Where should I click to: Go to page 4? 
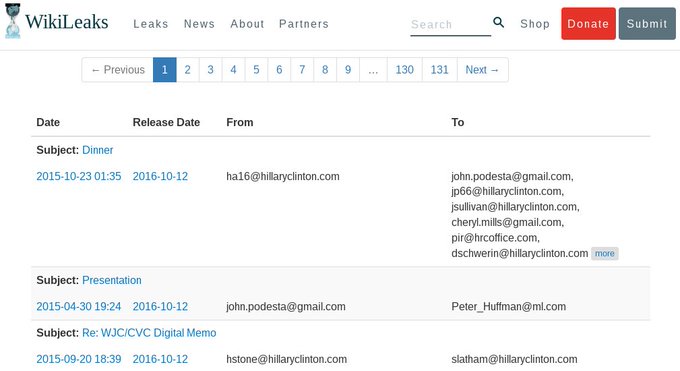point(233,70)
